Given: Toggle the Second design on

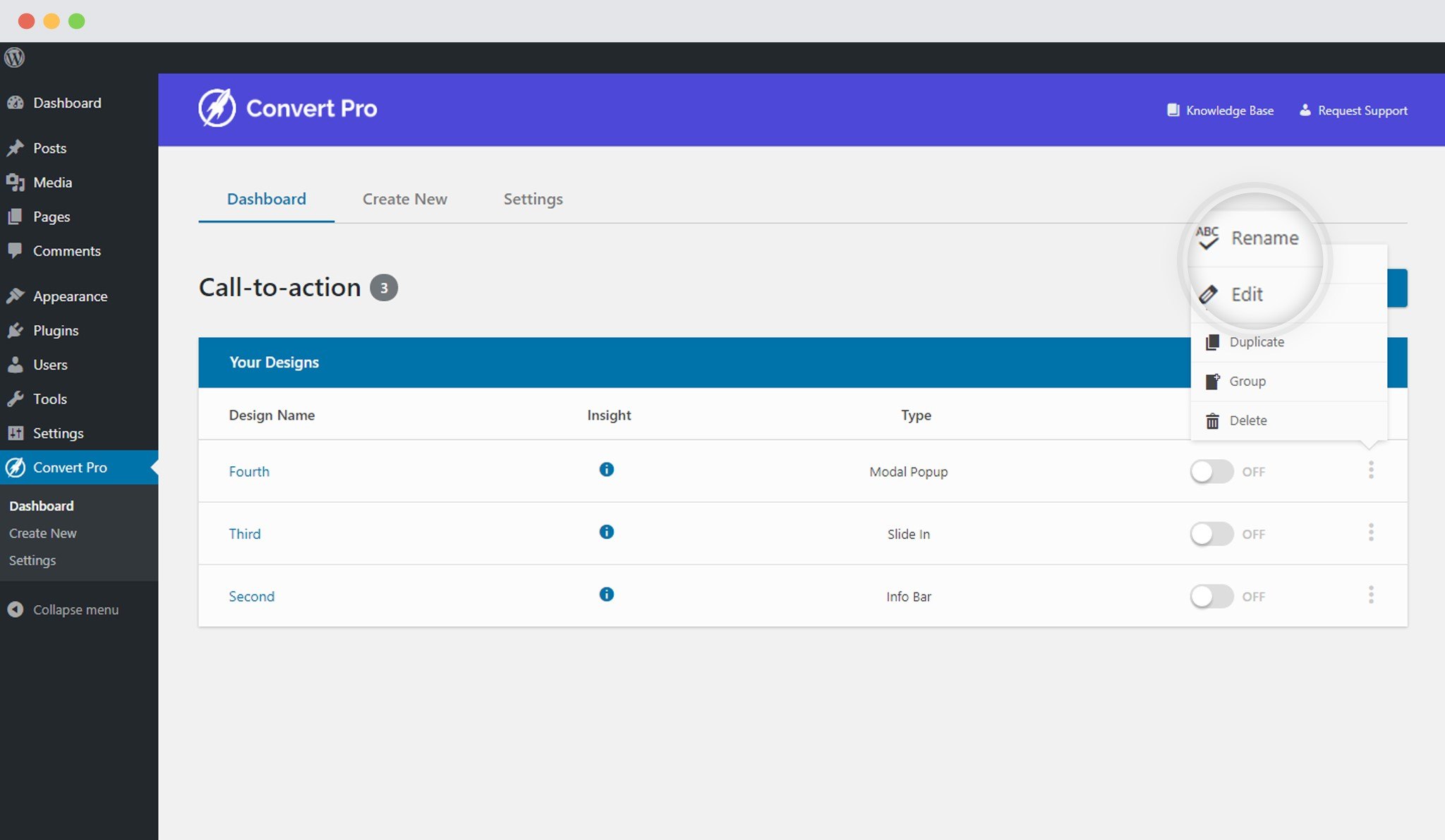Looking at the screenshot, I should (x=1211, y=597).
